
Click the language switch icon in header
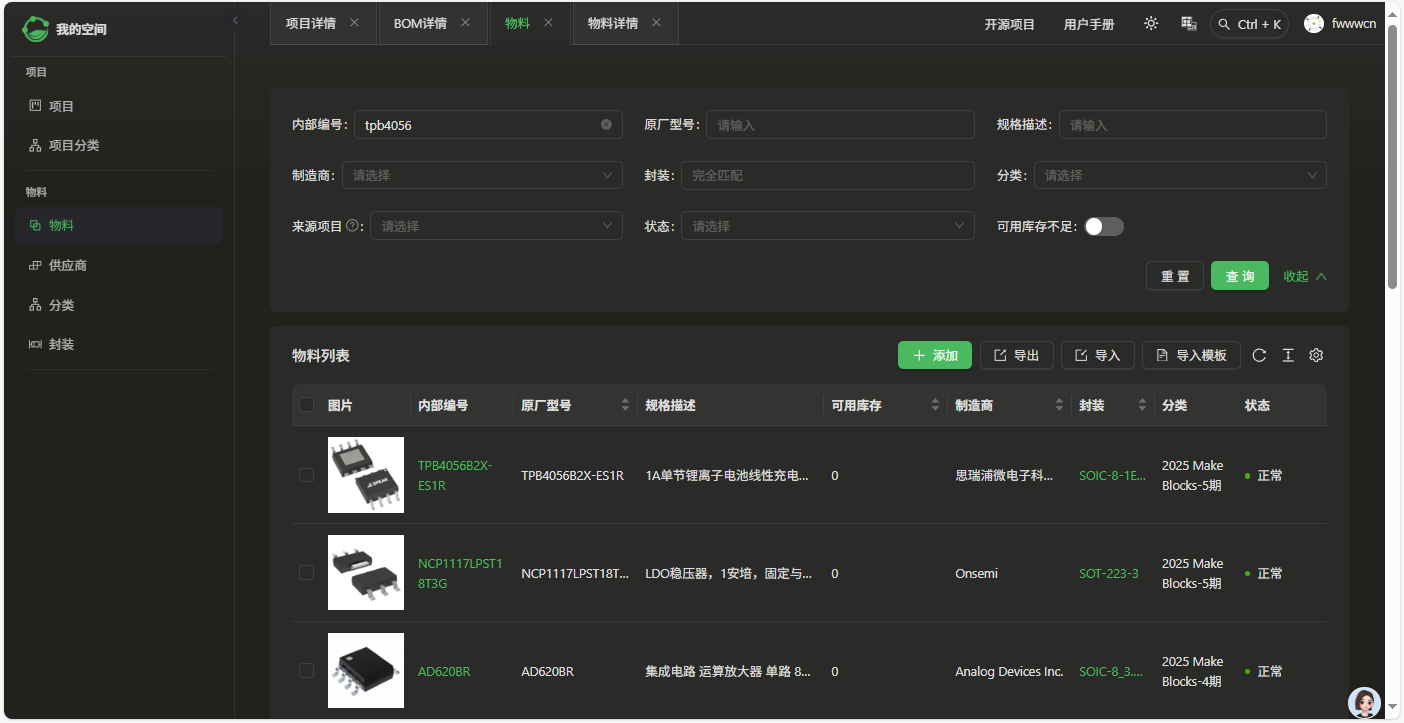pyautogui.click(x=1189, y=24)
